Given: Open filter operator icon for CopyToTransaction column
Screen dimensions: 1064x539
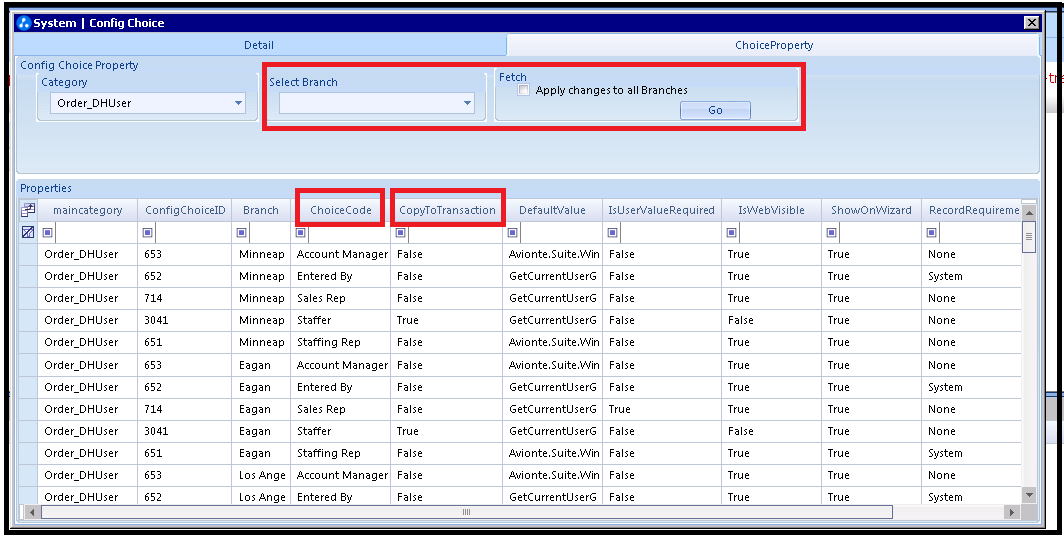Looking at the screenshot, I should pos(400,233).
